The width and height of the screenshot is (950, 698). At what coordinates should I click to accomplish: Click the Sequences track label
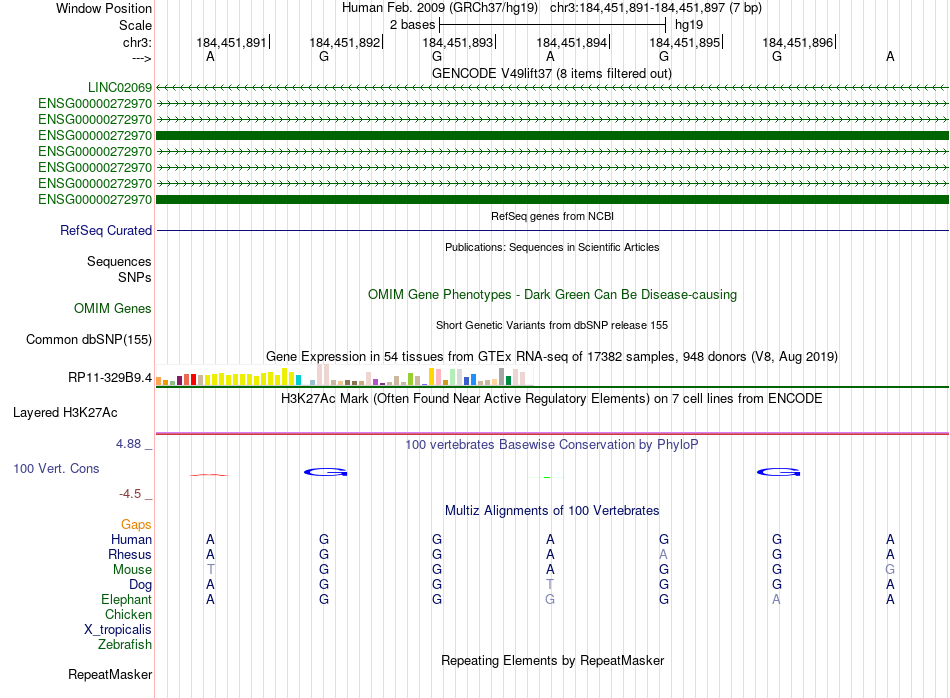(x=119, y=261)
